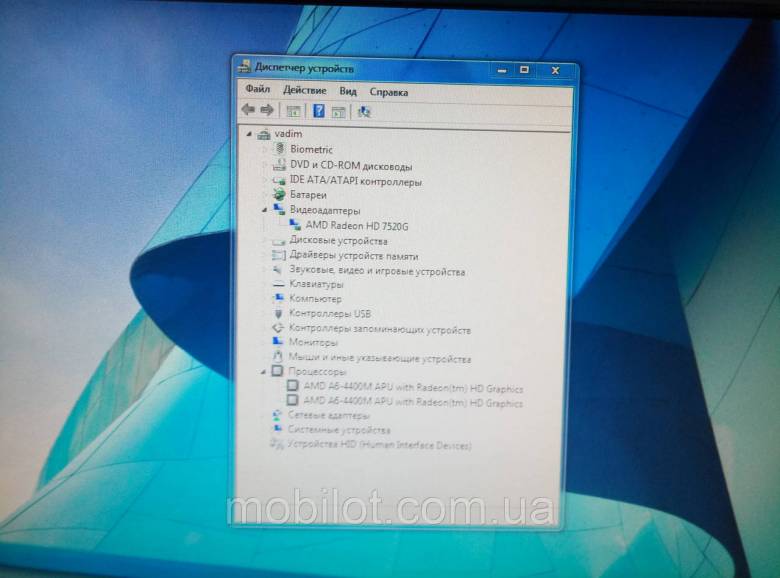Click the Мониторы monitor icon

point(278,342)
